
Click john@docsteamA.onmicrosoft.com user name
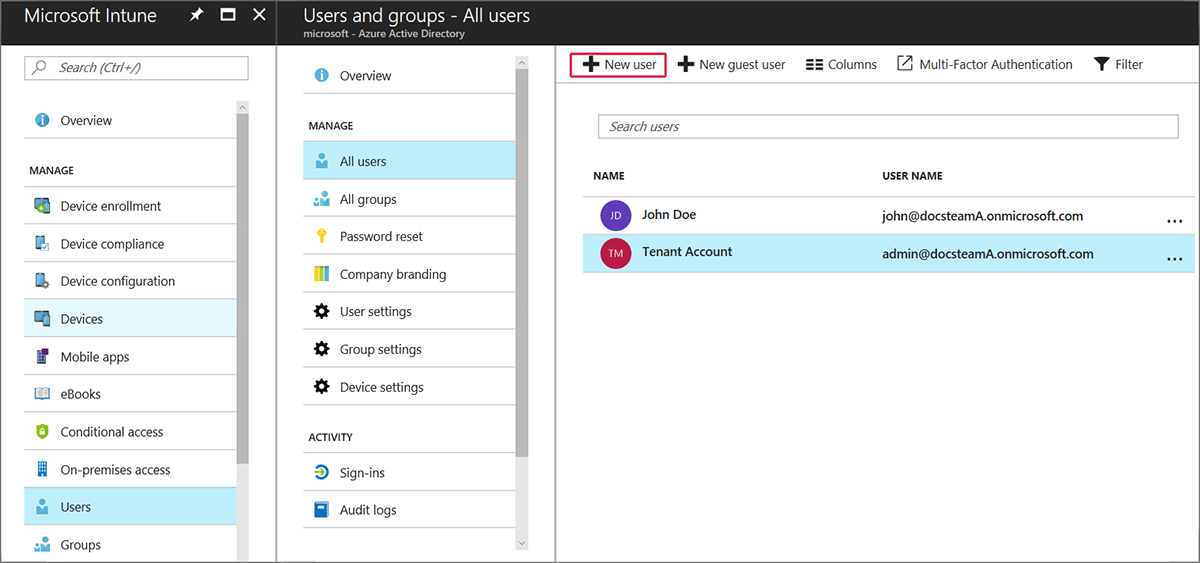tap(982, 216)
